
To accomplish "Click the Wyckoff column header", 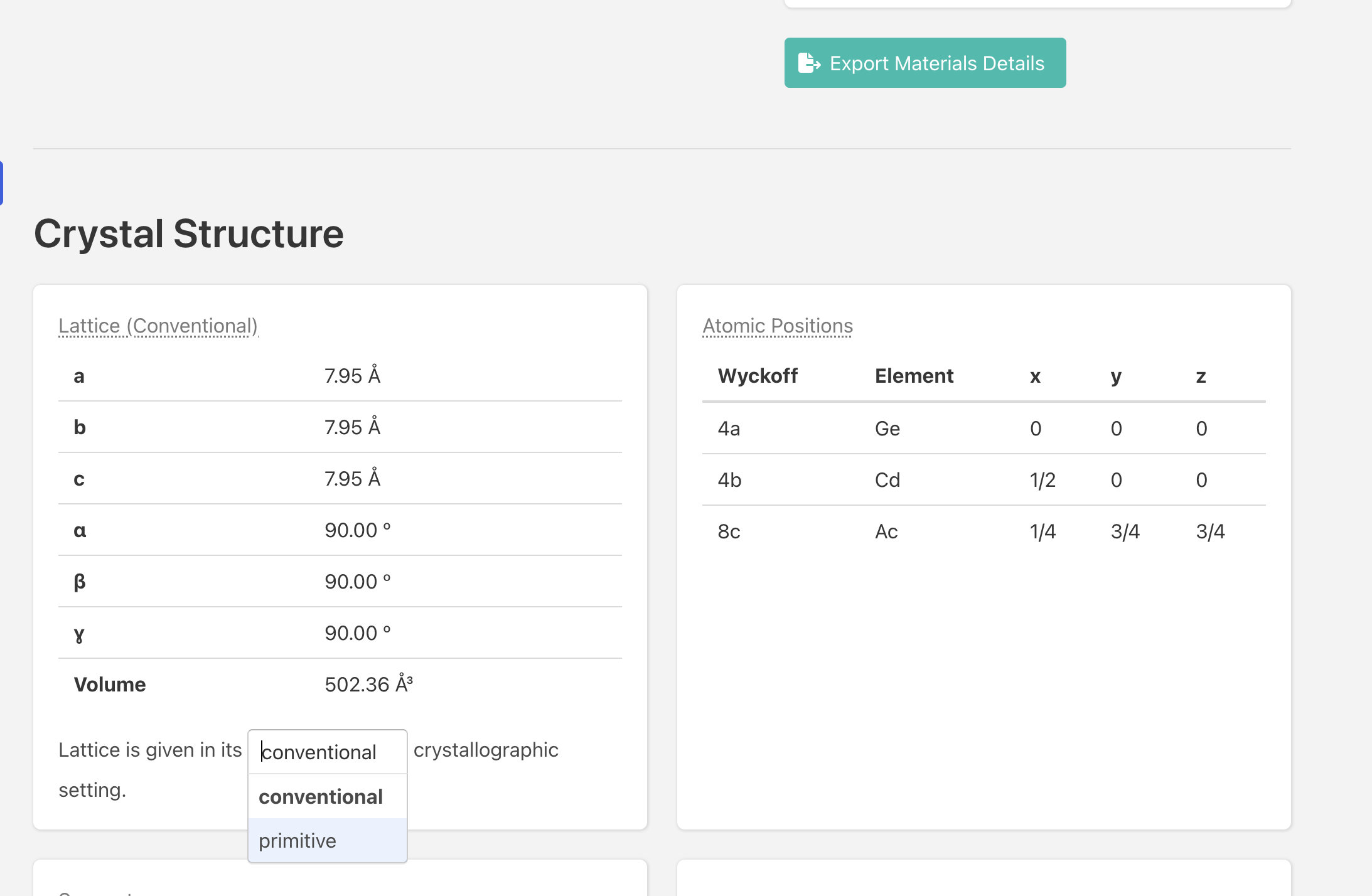I will (x=758, y=376).
